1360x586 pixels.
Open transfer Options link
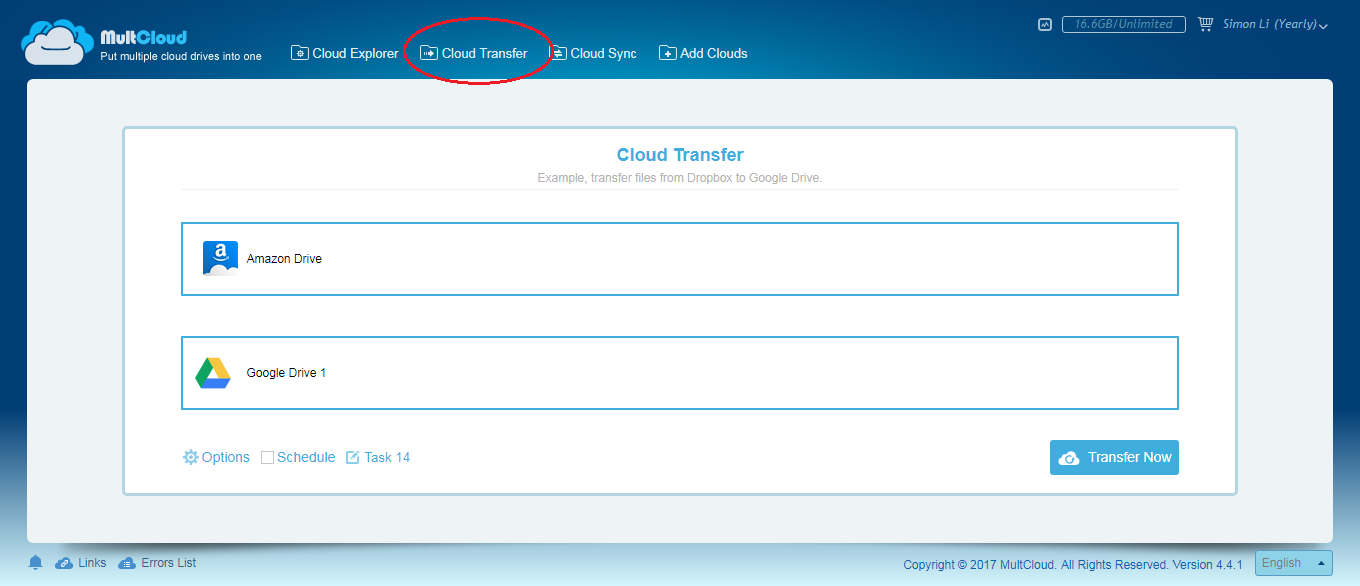pyautogui.click(x=216, y=457)
